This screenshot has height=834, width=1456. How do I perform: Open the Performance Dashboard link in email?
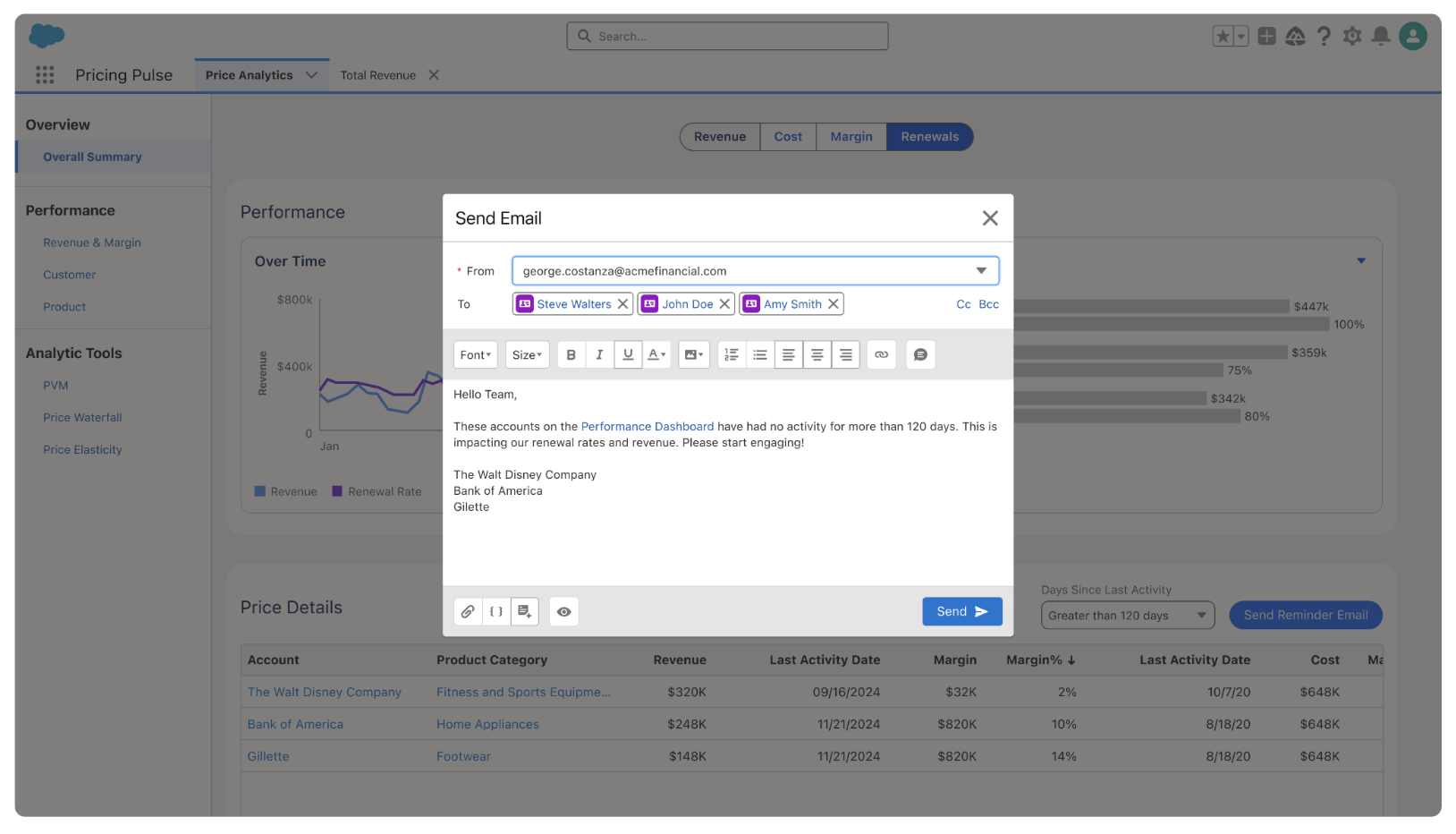point(647,427)
